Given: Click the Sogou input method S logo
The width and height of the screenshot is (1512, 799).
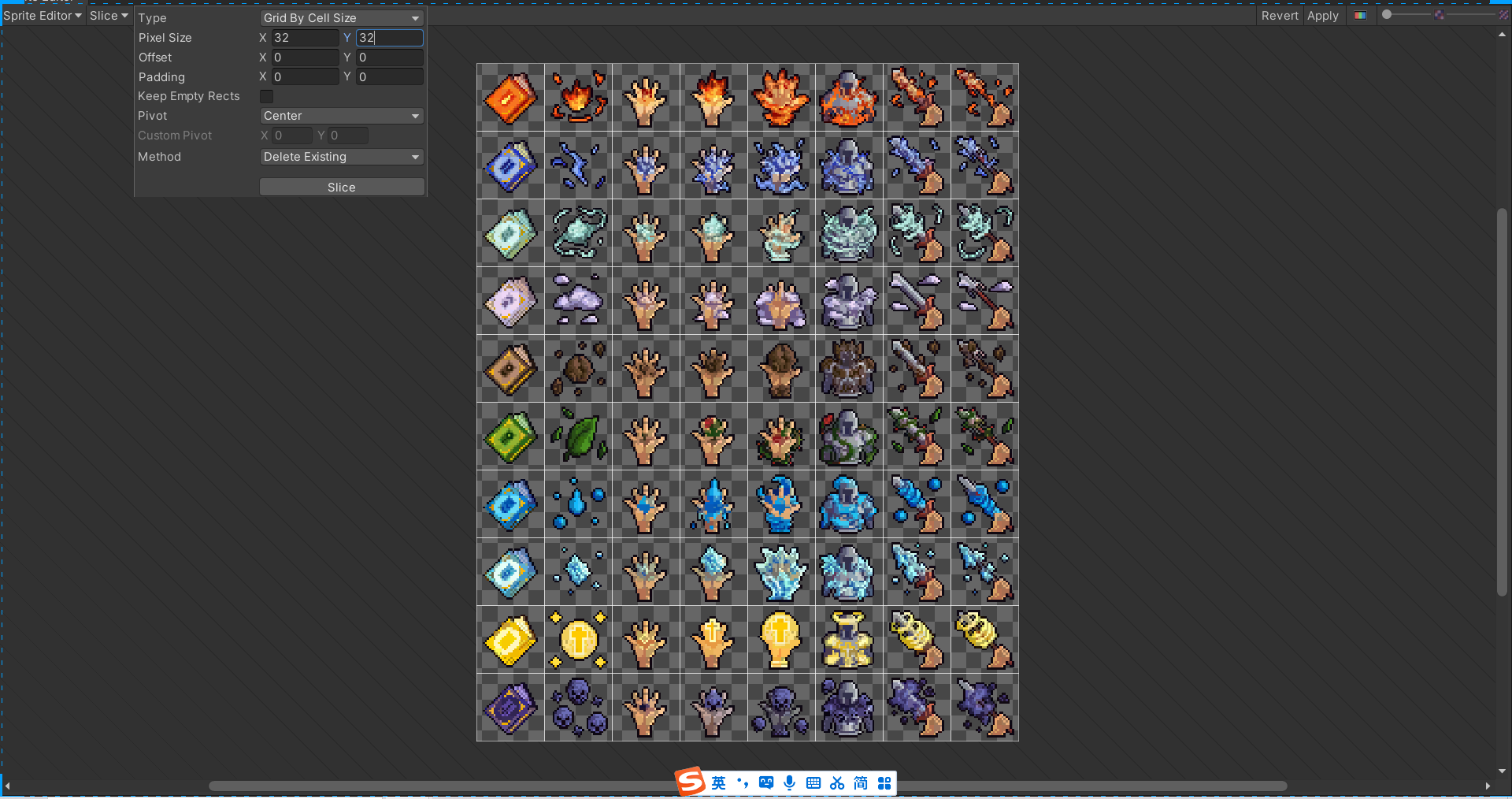Looking at the screenshot, I should pos(690,782).
